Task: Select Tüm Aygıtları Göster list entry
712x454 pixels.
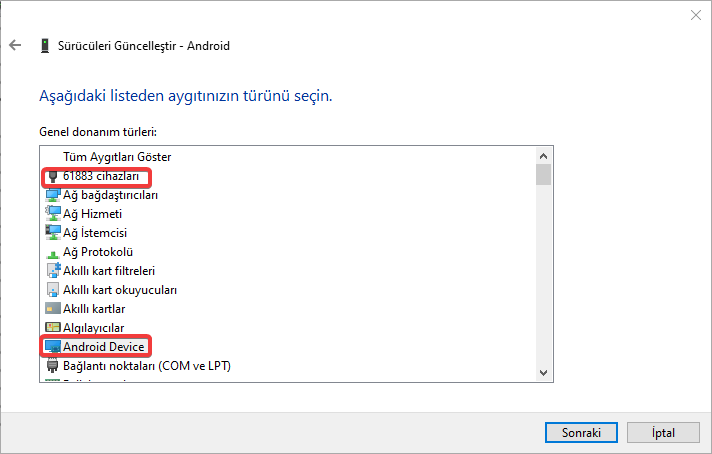Action: pos(117,157)
